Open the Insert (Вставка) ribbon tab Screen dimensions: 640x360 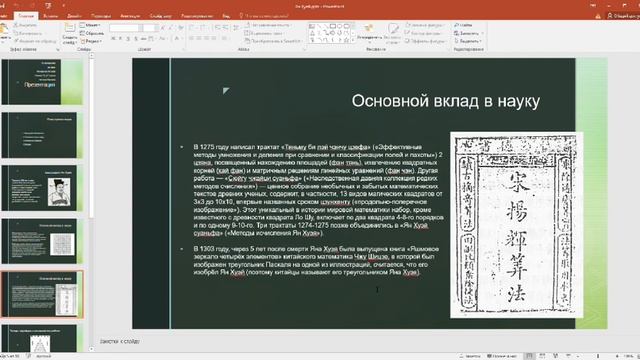(x=51, y=16)
